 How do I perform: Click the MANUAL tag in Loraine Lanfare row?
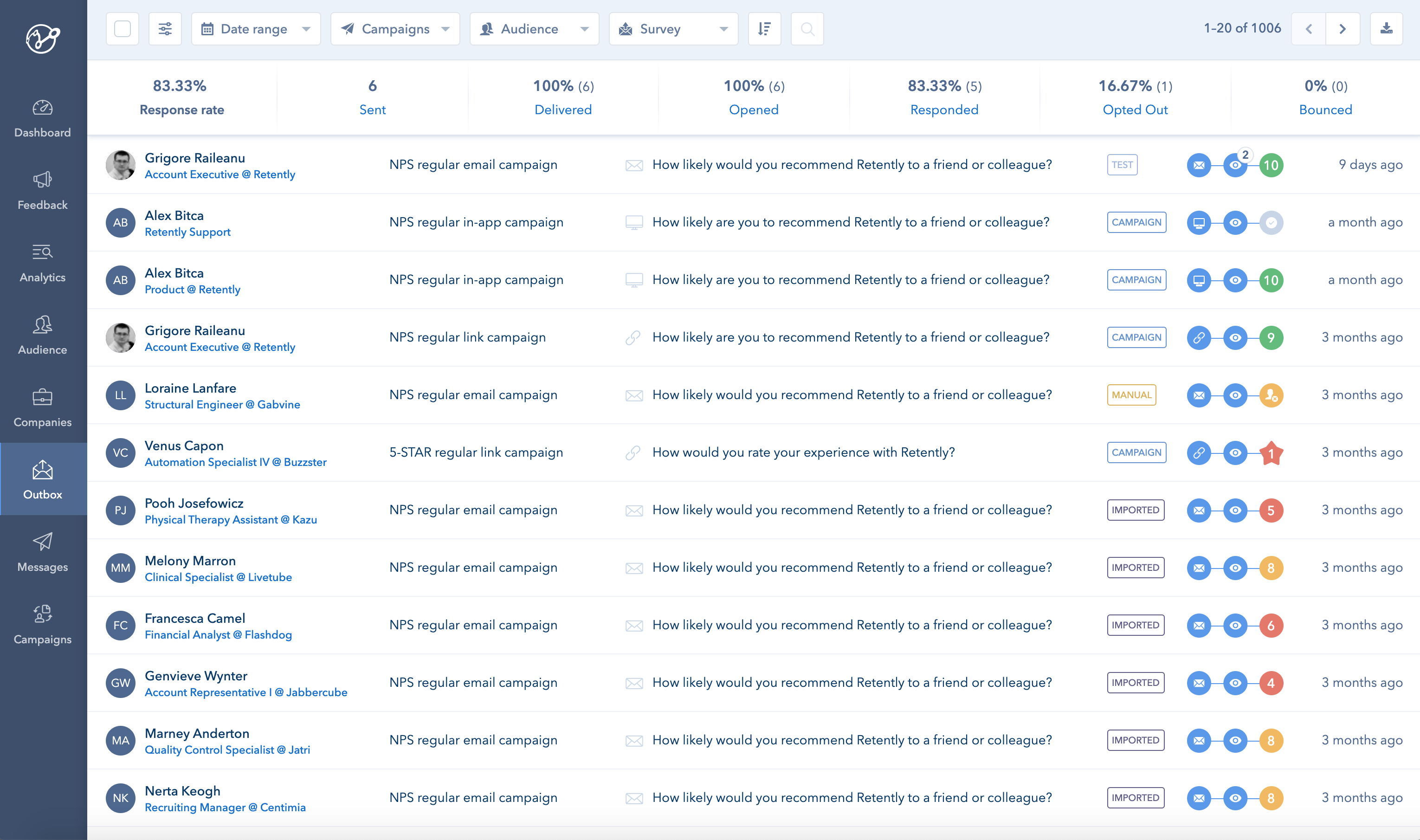tap(1131, 395)
